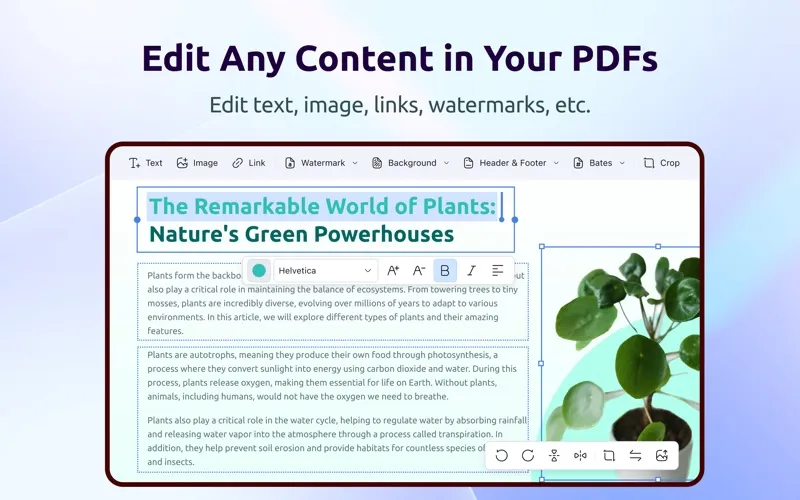Click right handle of title text box

point(515,219)
